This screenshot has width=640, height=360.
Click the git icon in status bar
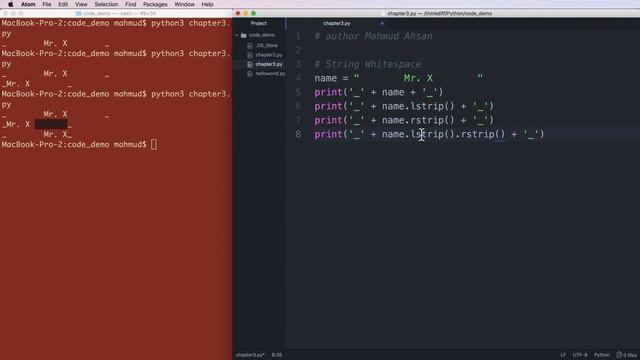619,355
